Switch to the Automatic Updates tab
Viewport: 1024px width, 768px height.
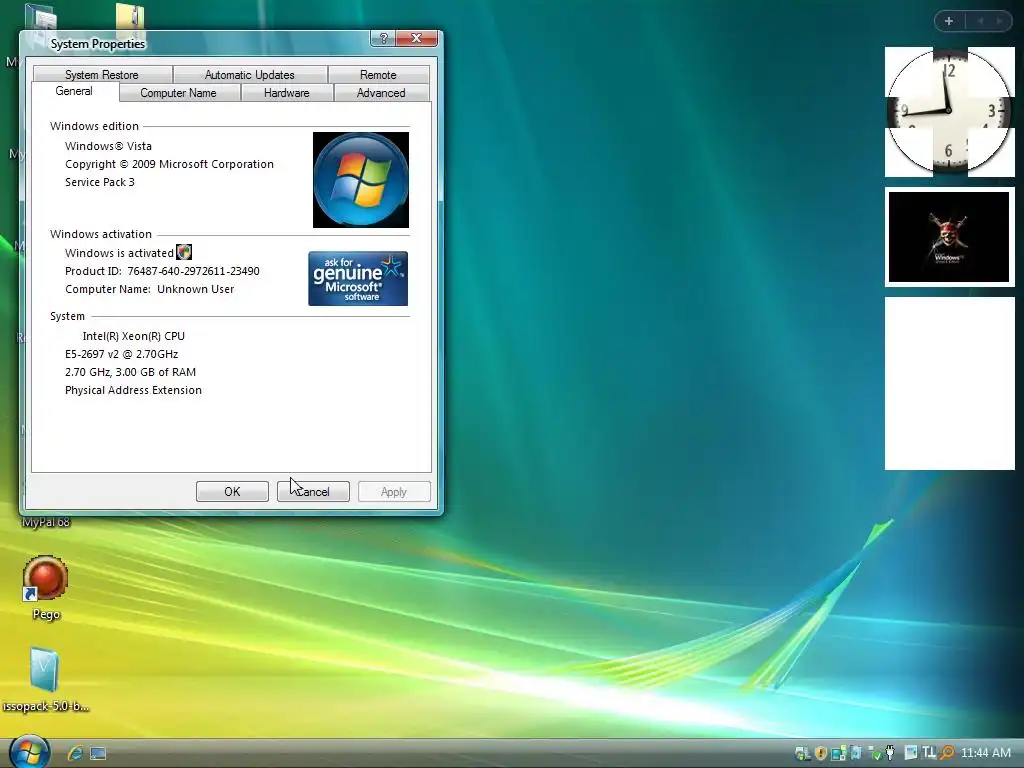249,74
